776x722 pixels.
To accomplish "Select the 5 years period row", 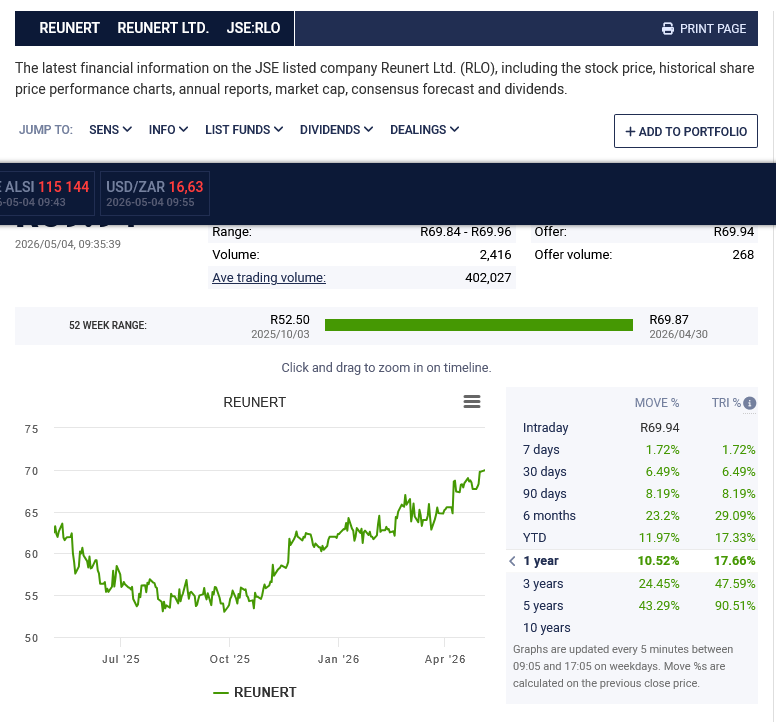I will (631, 606).
